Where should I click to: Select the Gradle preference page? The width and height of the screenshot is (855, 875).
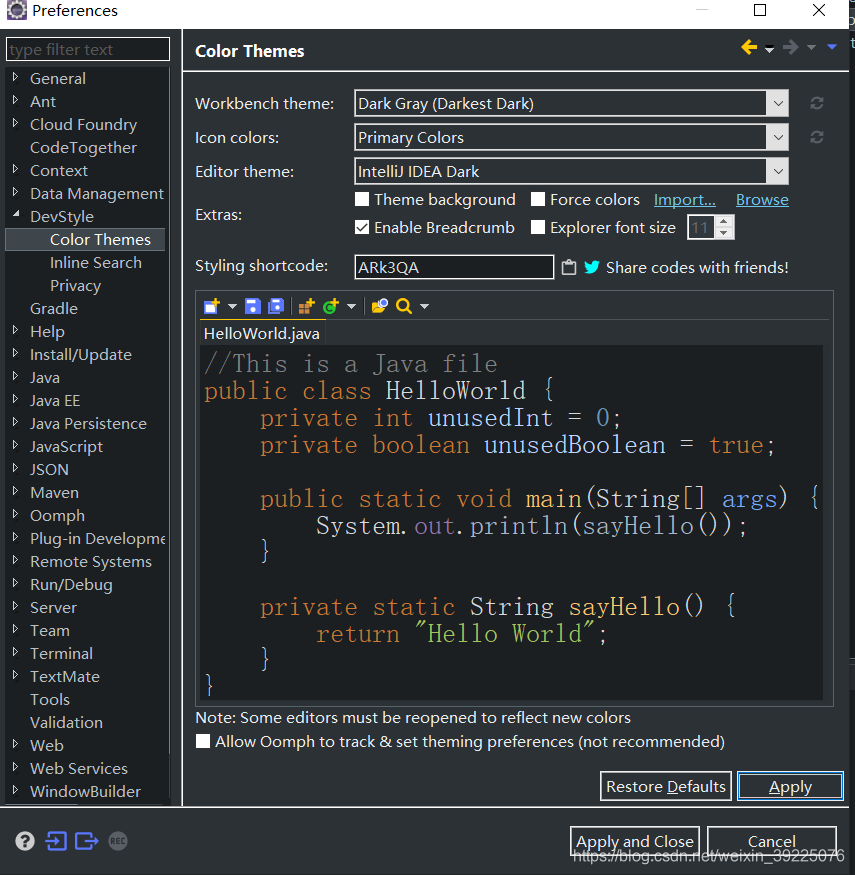click(x=54, y=308)
